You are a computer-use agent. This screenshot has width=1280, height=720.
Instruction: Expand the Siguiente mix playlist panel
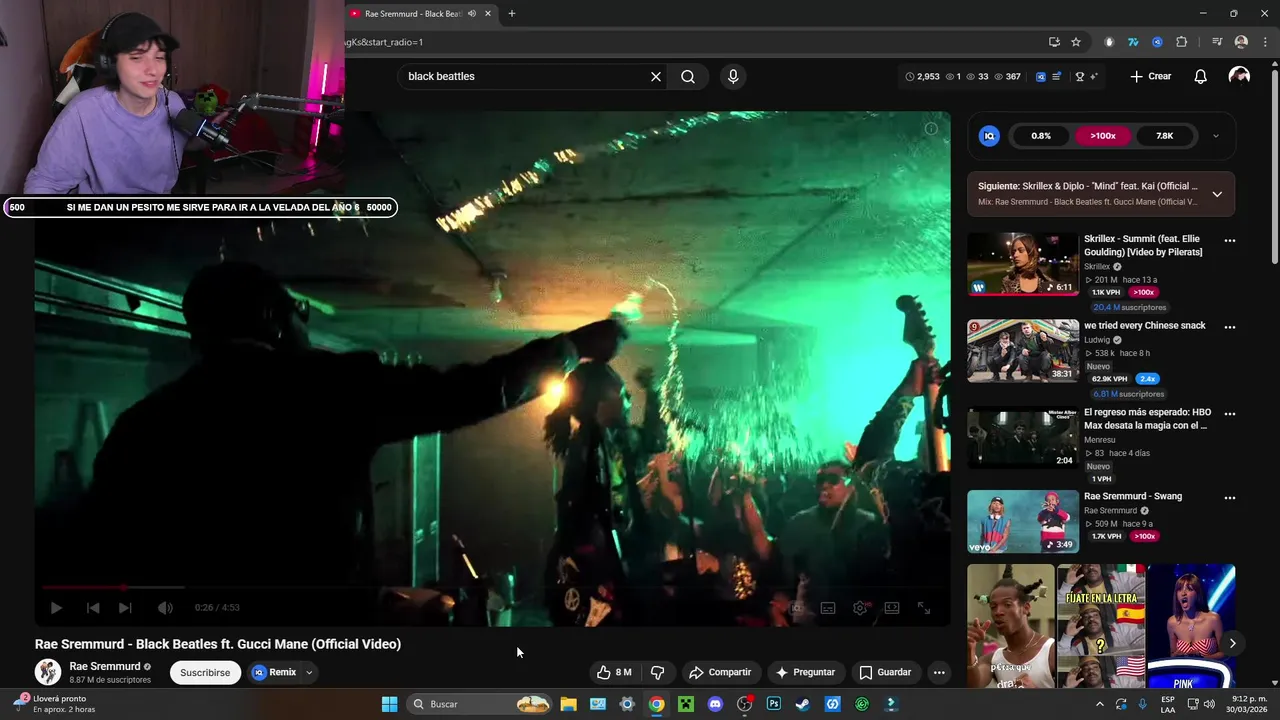pos(1217,194)
